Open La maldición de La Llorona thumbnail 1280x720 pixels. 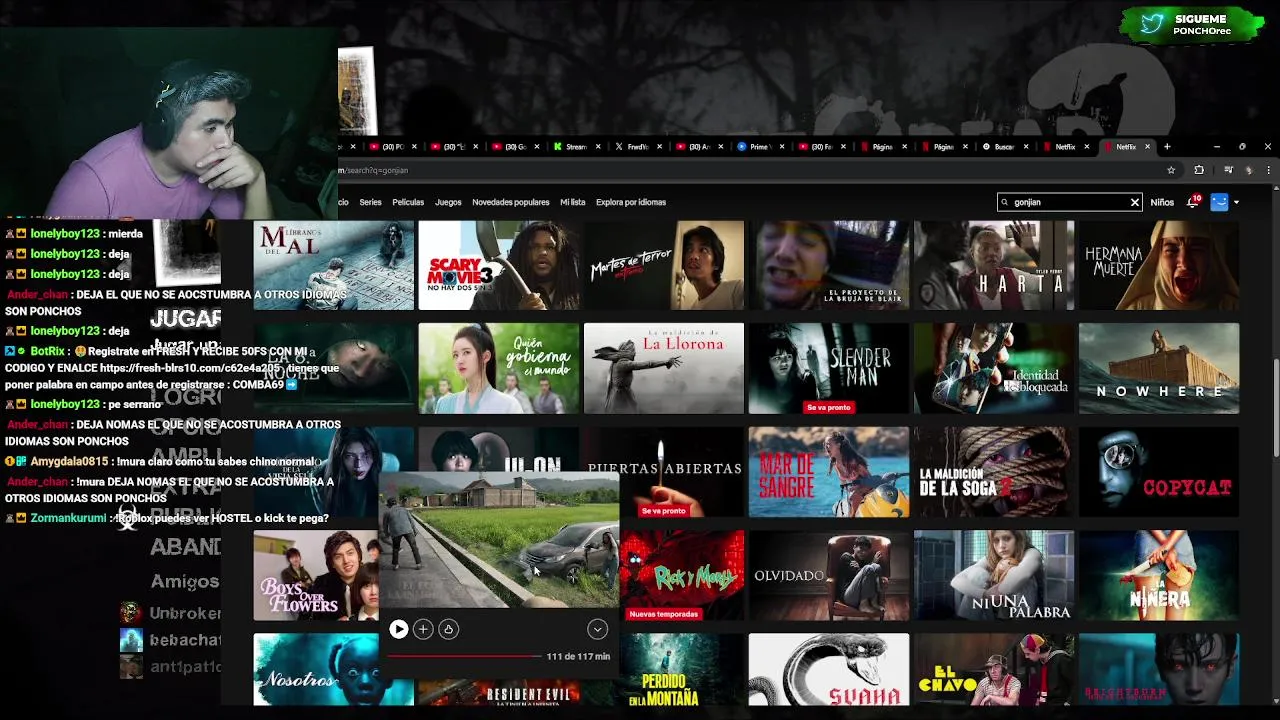[664, 368]
